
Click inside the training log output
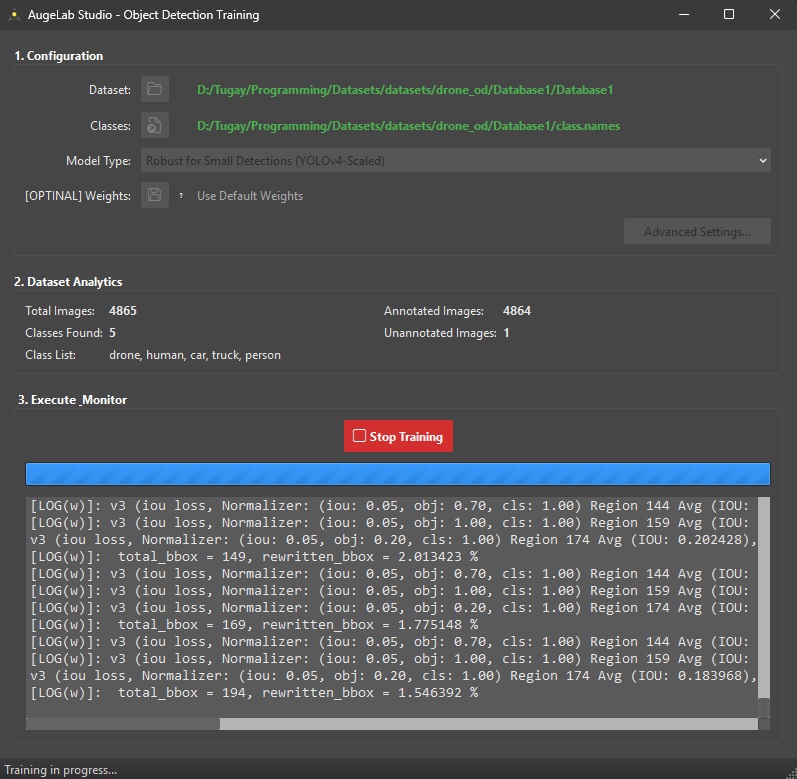coord(390,600)
